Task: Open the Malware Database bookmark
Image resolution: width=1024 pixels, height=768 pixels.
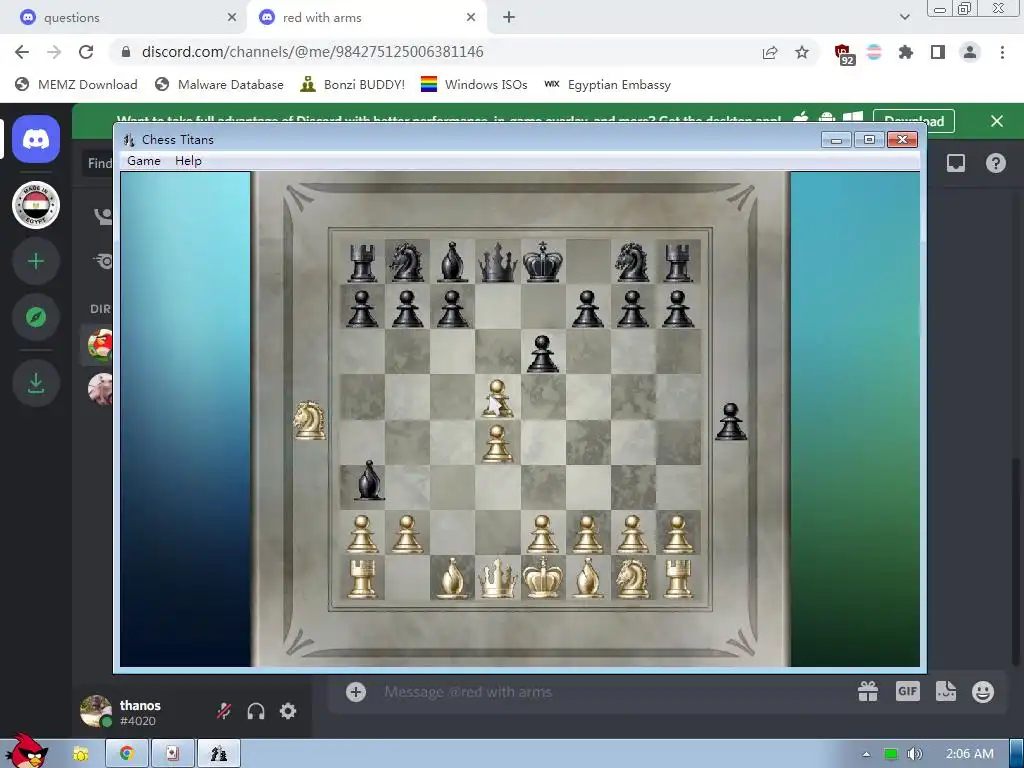Action: 219,84
